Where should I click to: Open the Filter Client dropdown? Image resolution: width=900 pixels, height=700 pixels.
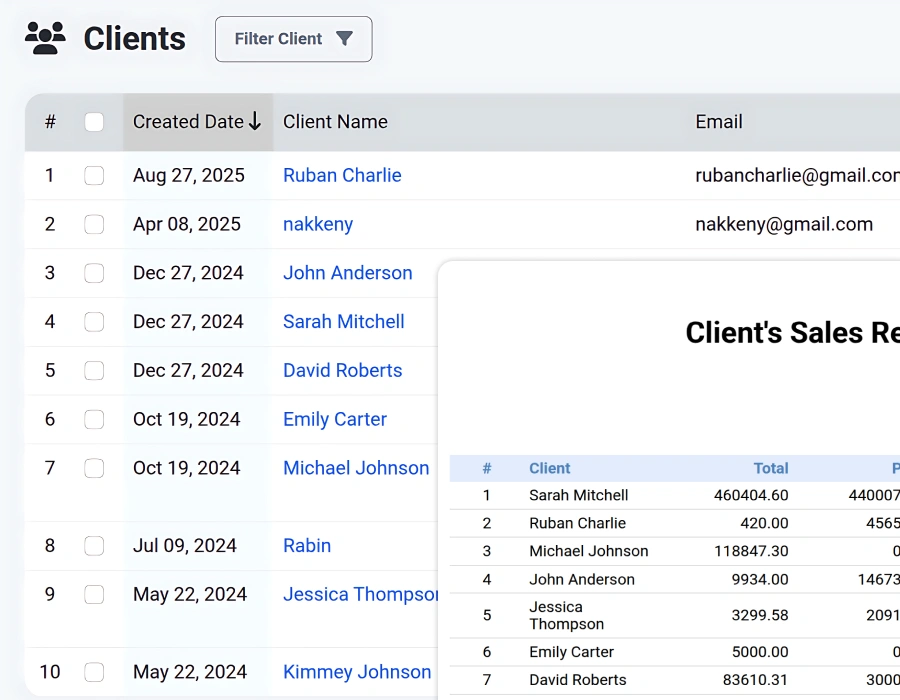293,39
